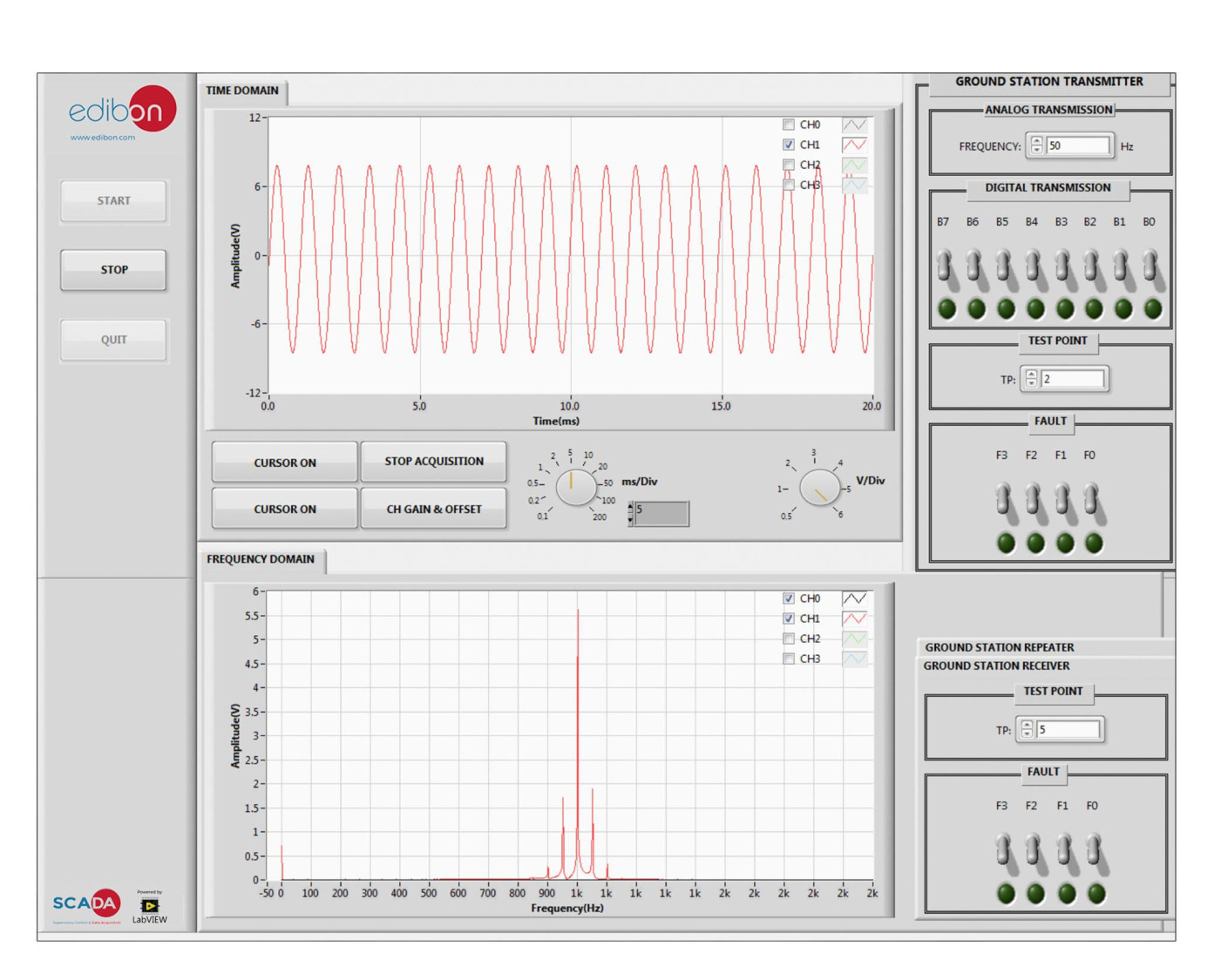Click the frequency stepper arrows
Screen dimensions: 1214x980
point(1036,145)
